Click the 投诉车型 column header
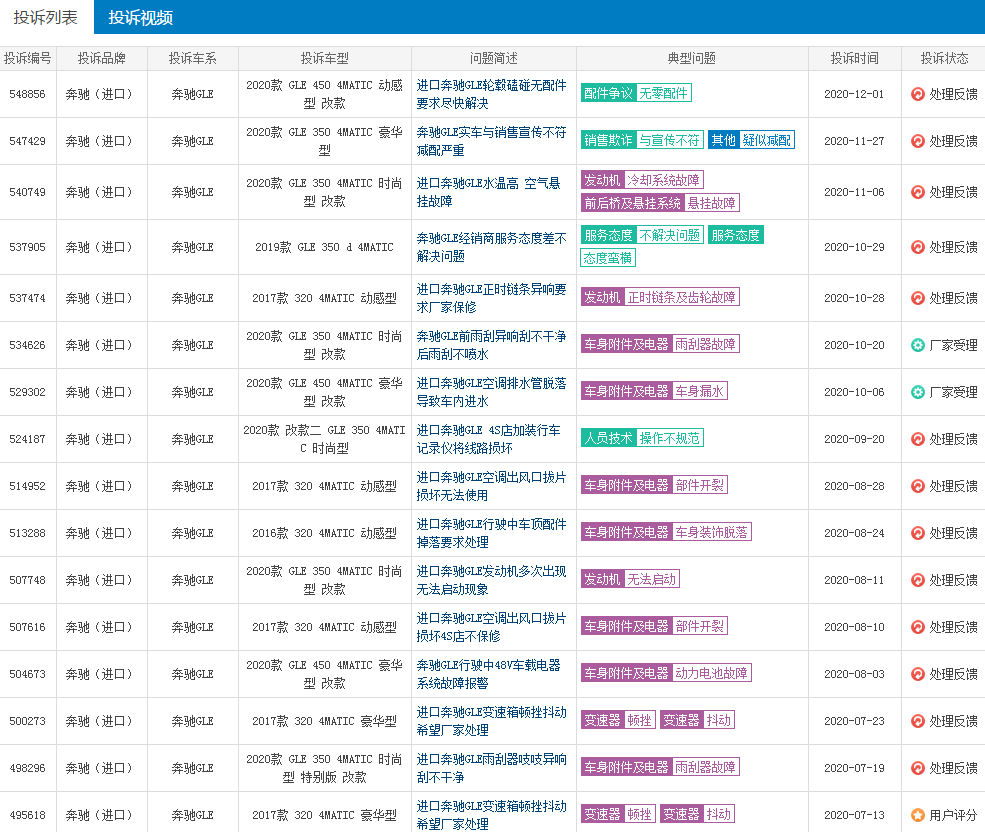 [x=325, y=58]
